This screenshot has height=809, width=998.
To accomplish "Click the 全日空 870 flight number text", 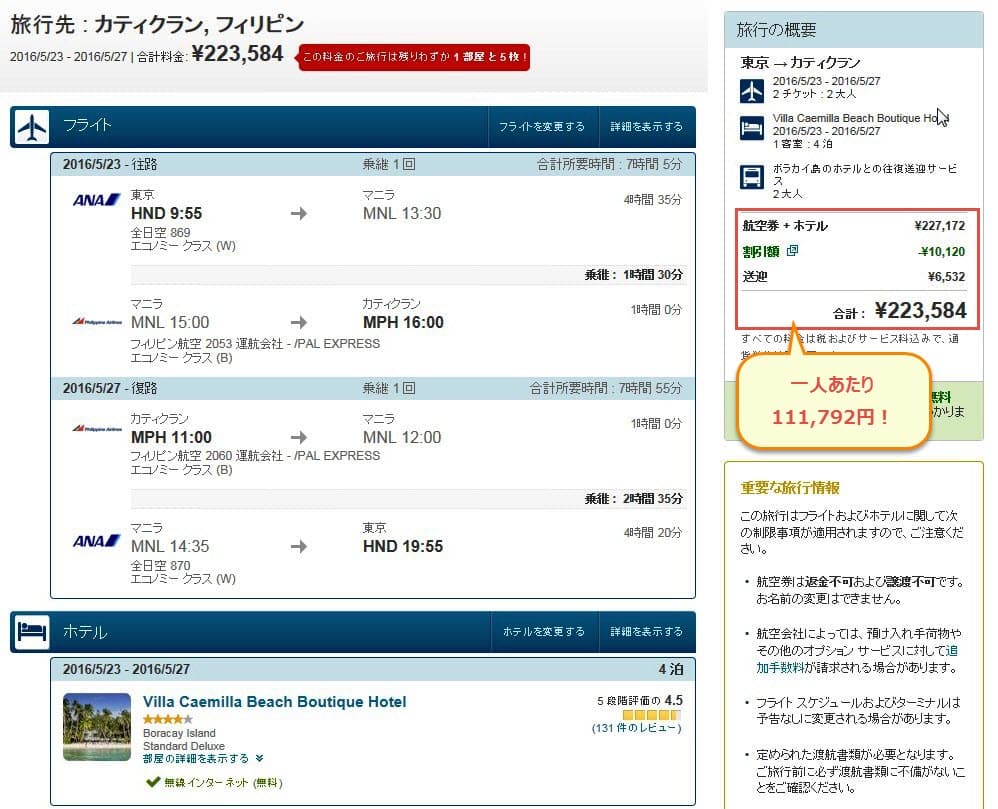I will 160,565.
